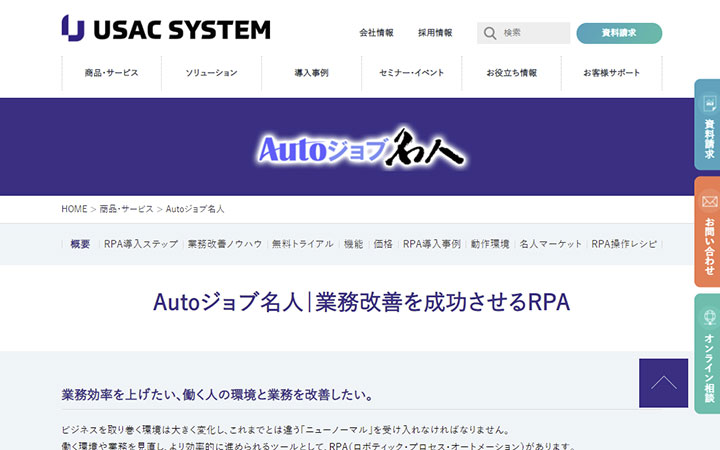Image resolution: width=720 pixels, height=450 pixels.
Task: Click Autoジョブ名人 in the breadcrumb
Action: [x=195, y=209]
